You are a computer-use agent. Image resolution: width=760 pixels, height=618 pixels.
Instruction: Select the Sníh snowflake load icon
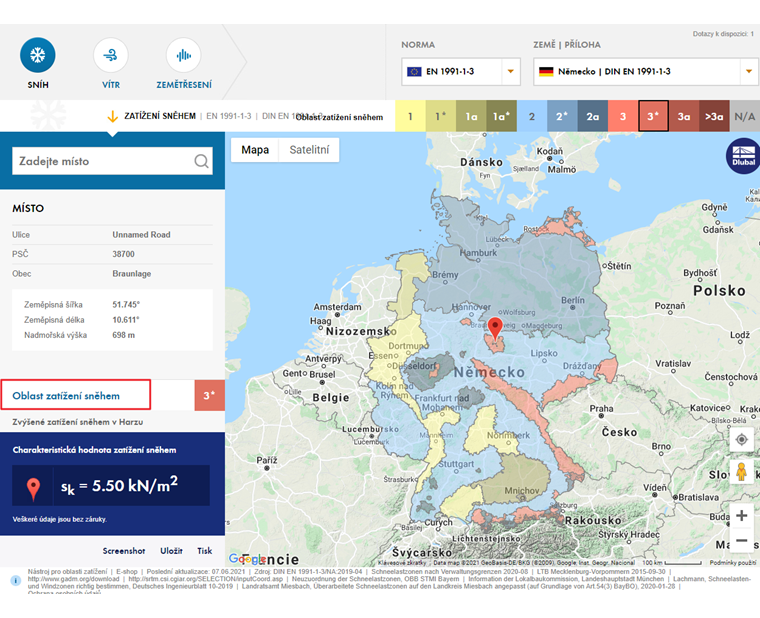click(38, 55)
